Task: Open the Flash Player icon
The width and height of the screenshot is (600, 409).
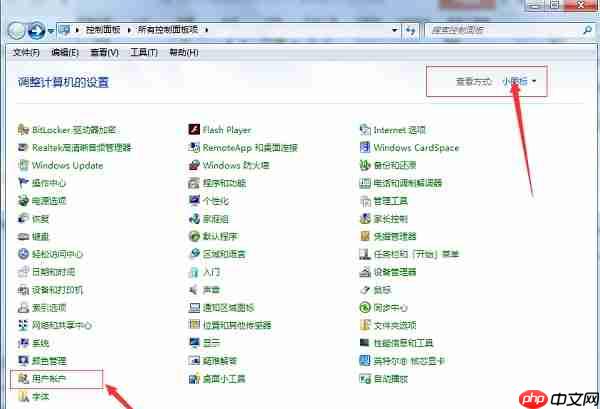Action: 194,130
